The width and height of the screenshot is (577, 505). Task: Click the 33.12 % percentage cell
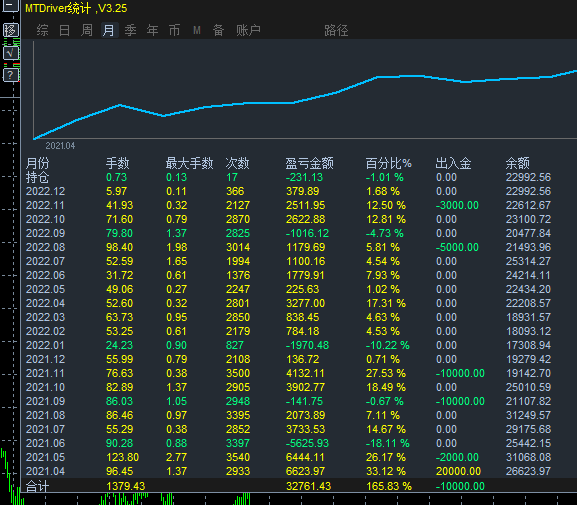tap(386, 471)
